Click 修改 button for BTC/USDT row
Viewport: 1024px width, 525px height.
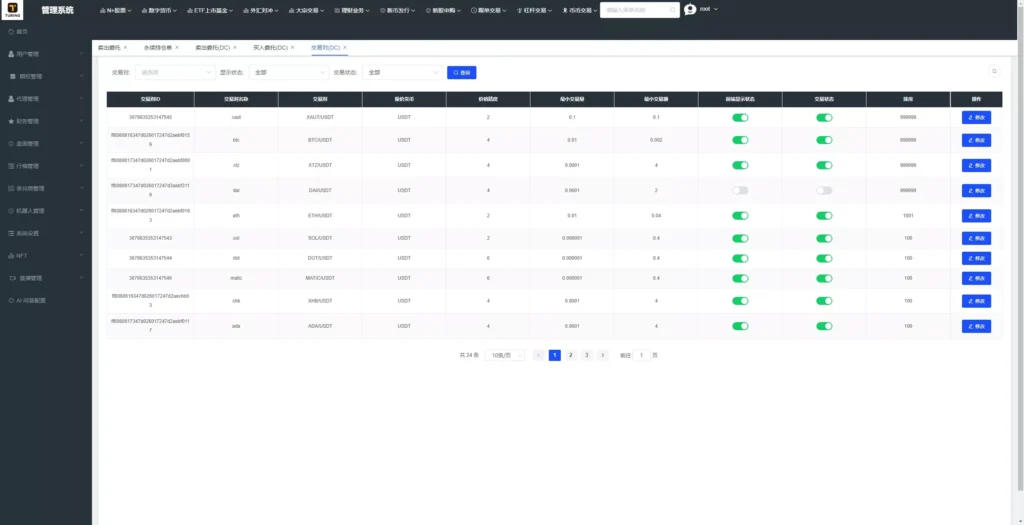[x=976, y=140]
